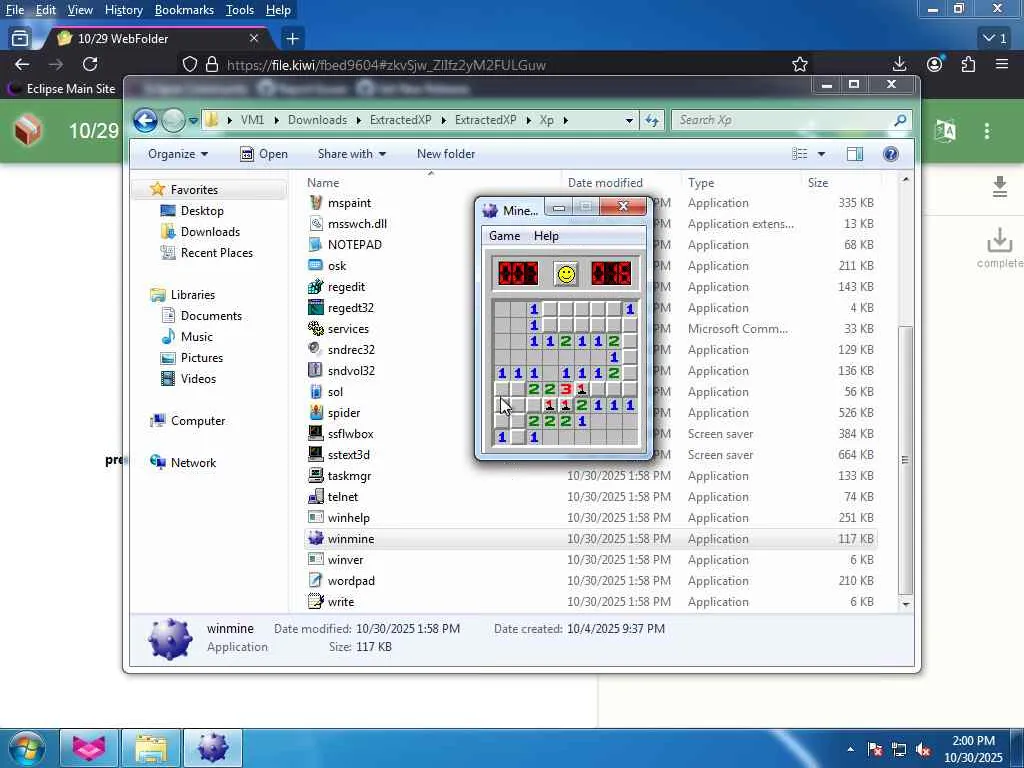The image size is (1024, 768).
Task: Open browser downloads icon
Action: (899, 64)
